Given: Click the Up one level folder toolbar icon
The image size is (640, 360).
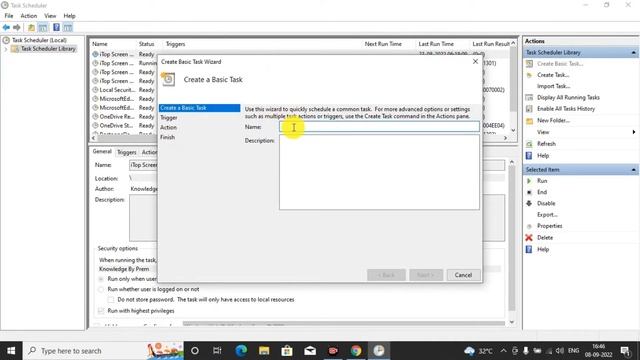Looking at the screenshot, I should (x=31, y=27).
